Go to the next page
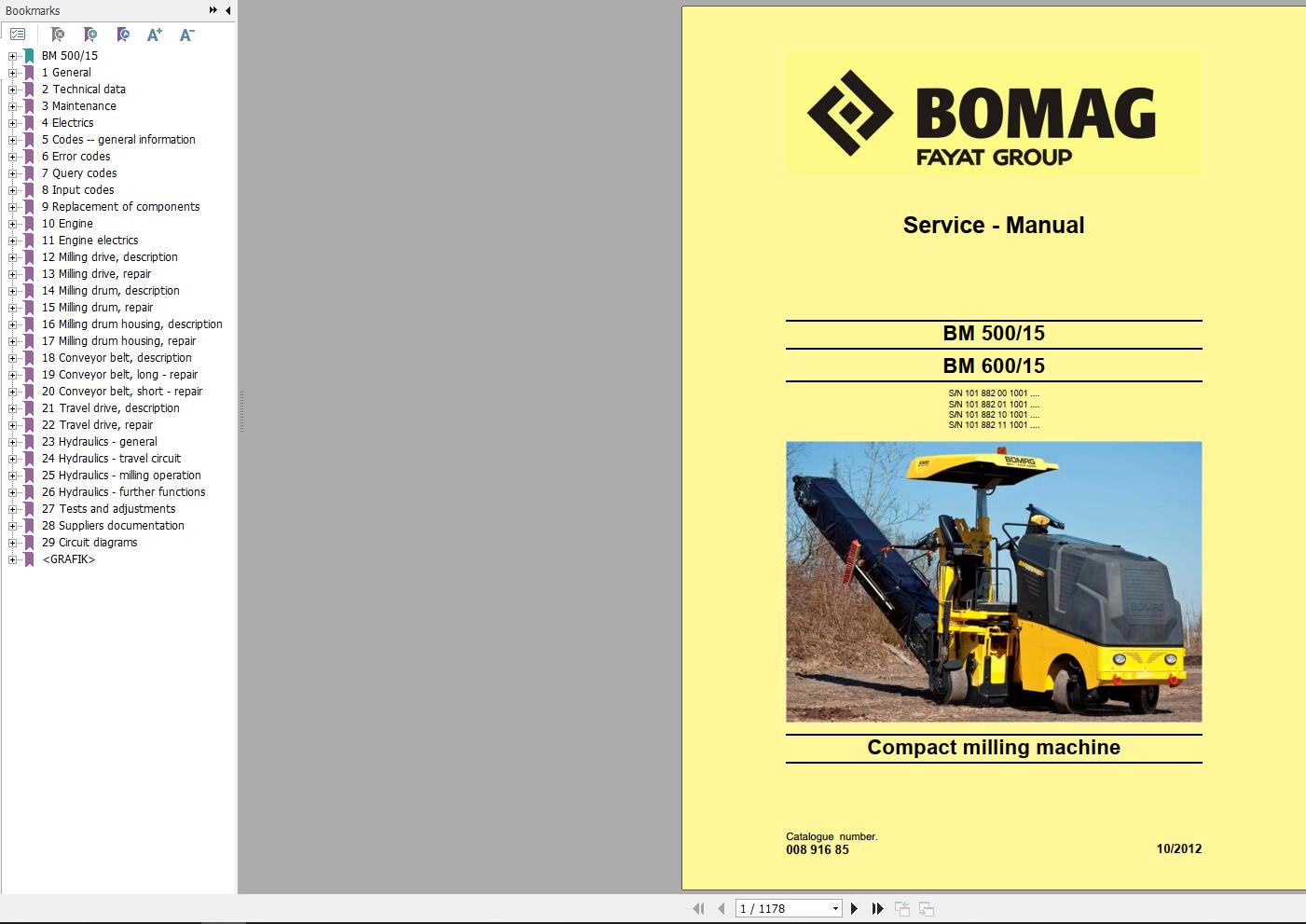The height and width of the screenshot is (924, 1306). tap(854, 908)
